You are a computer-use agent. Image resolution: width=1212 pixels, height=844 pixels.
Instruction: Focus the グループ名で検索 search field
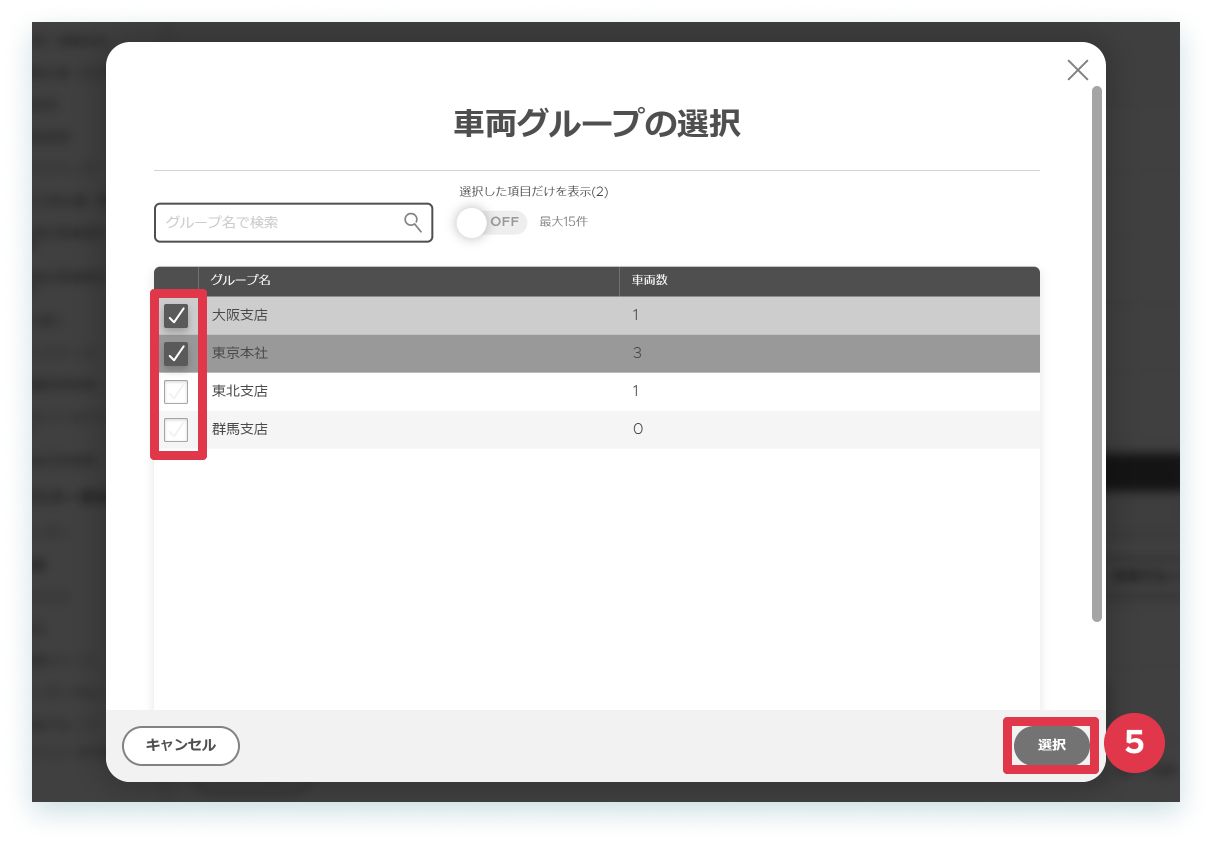(293, 222)
